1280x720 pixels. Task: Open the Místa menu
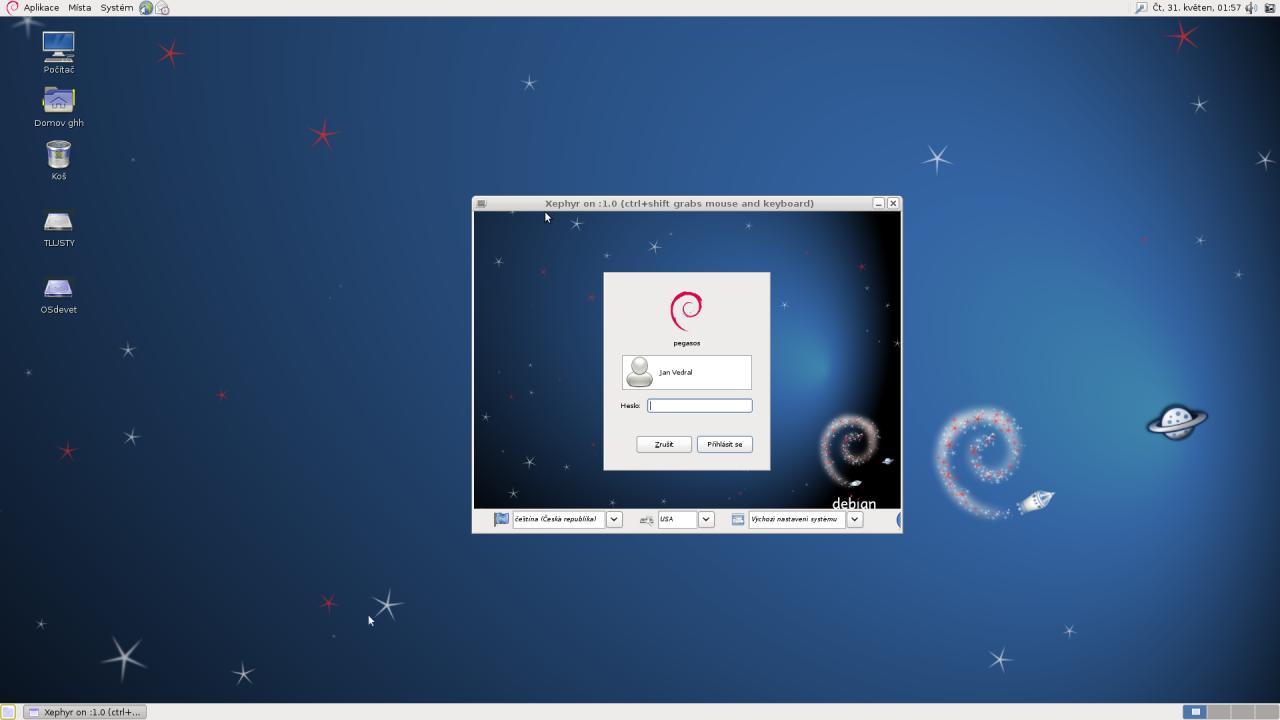(x=79, y=7)
